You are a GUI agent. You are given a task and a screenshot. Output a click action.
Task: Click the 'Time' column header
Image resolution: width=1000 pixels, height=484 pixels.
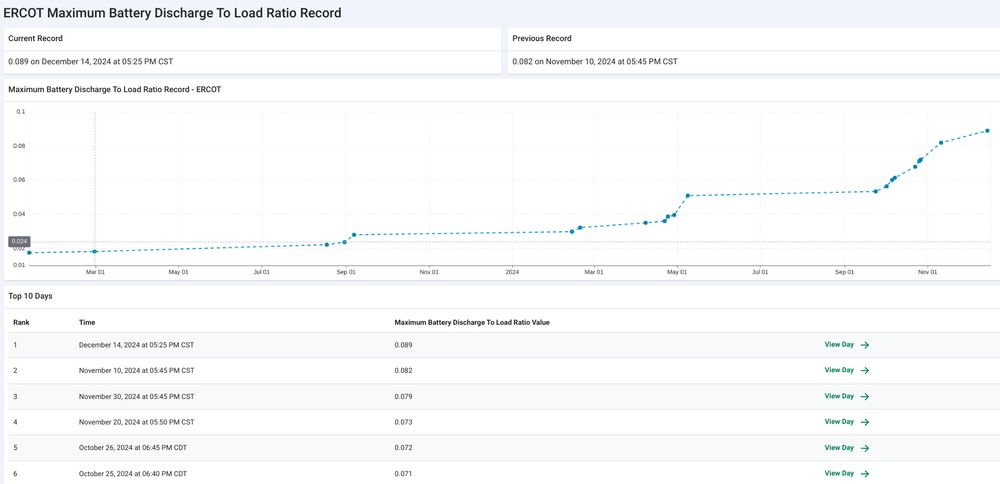87,323
